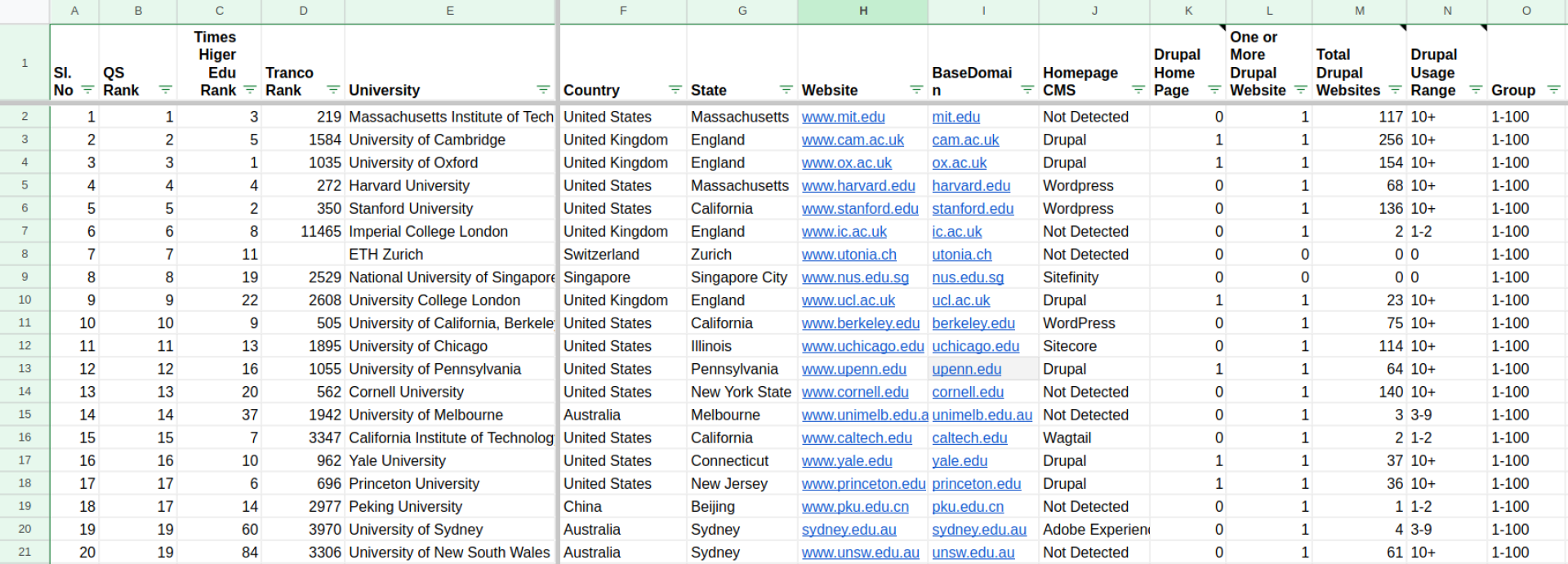
Task: Select row 2 header
Action: click(24, 117)
